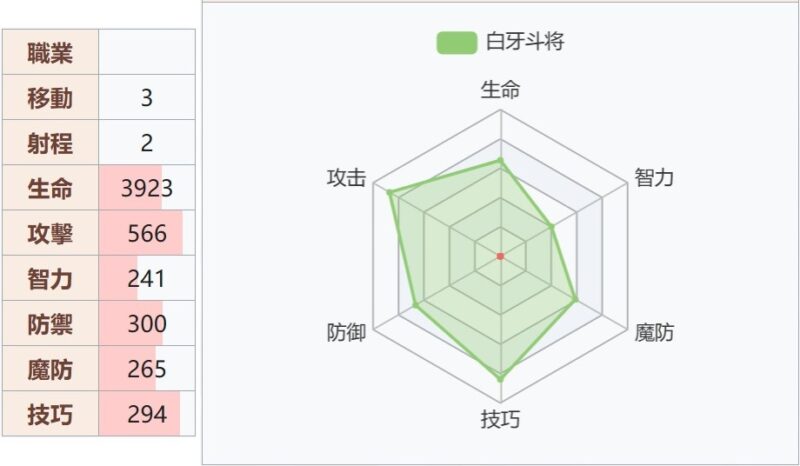800x466 pixels.
Task: Select the 技巧 axis label on chart
Action: tap(500, 419)
